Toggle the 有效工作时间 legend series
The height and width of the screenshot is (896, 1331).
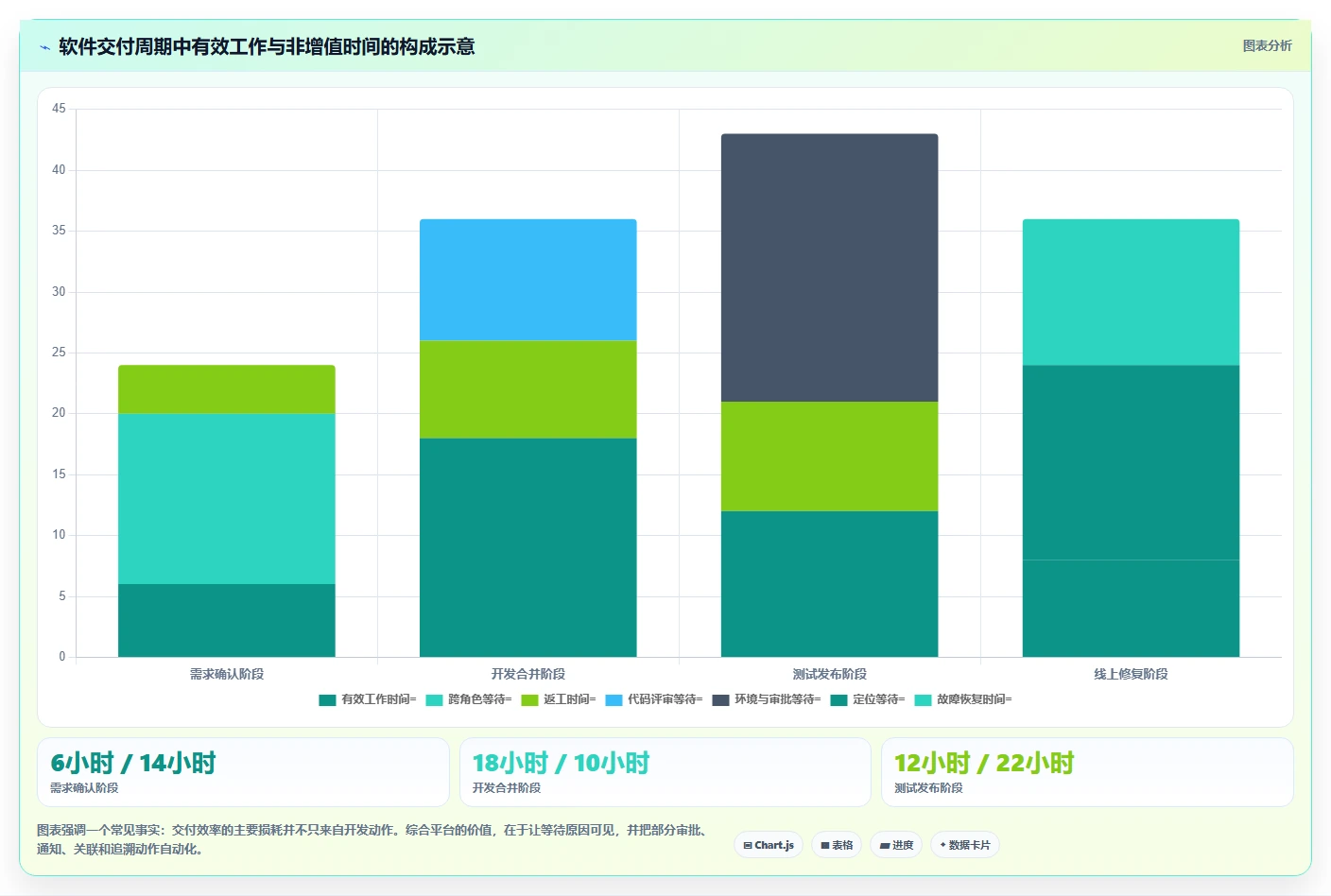tap(368, 699)
